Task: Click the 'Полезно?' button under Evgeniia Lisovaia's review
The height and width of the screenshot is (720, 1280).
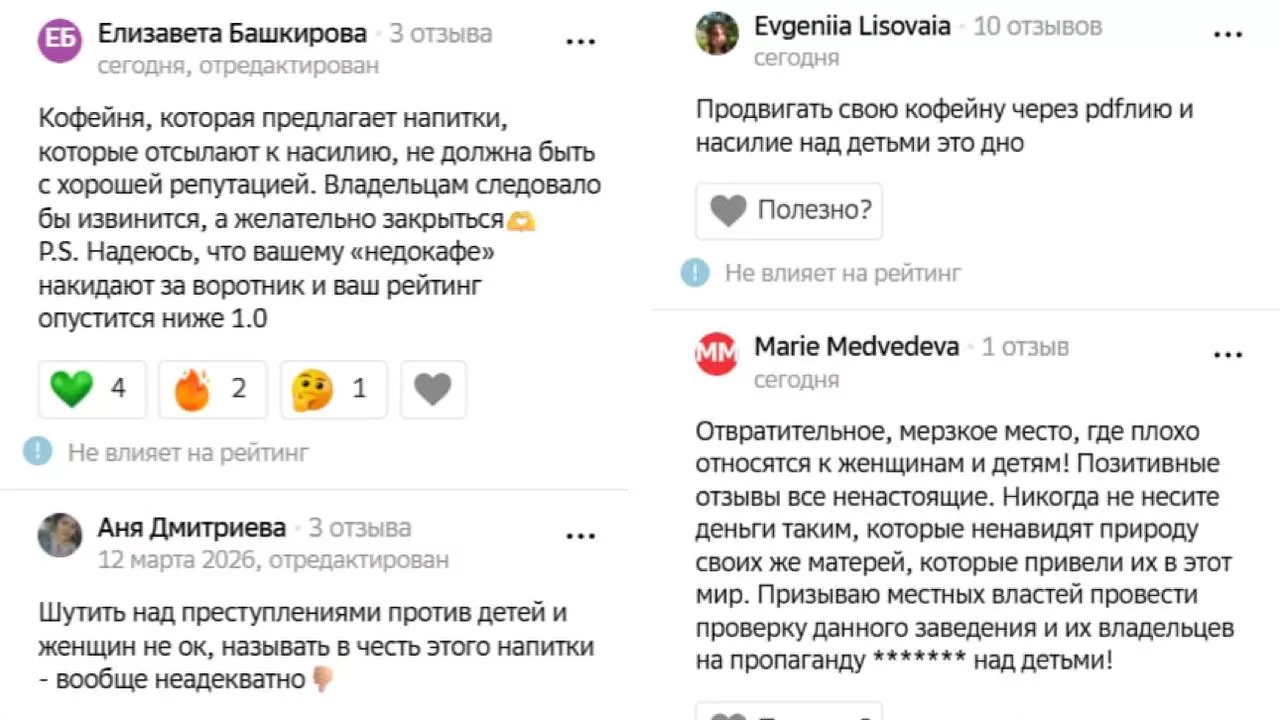Action: point(789,211)
